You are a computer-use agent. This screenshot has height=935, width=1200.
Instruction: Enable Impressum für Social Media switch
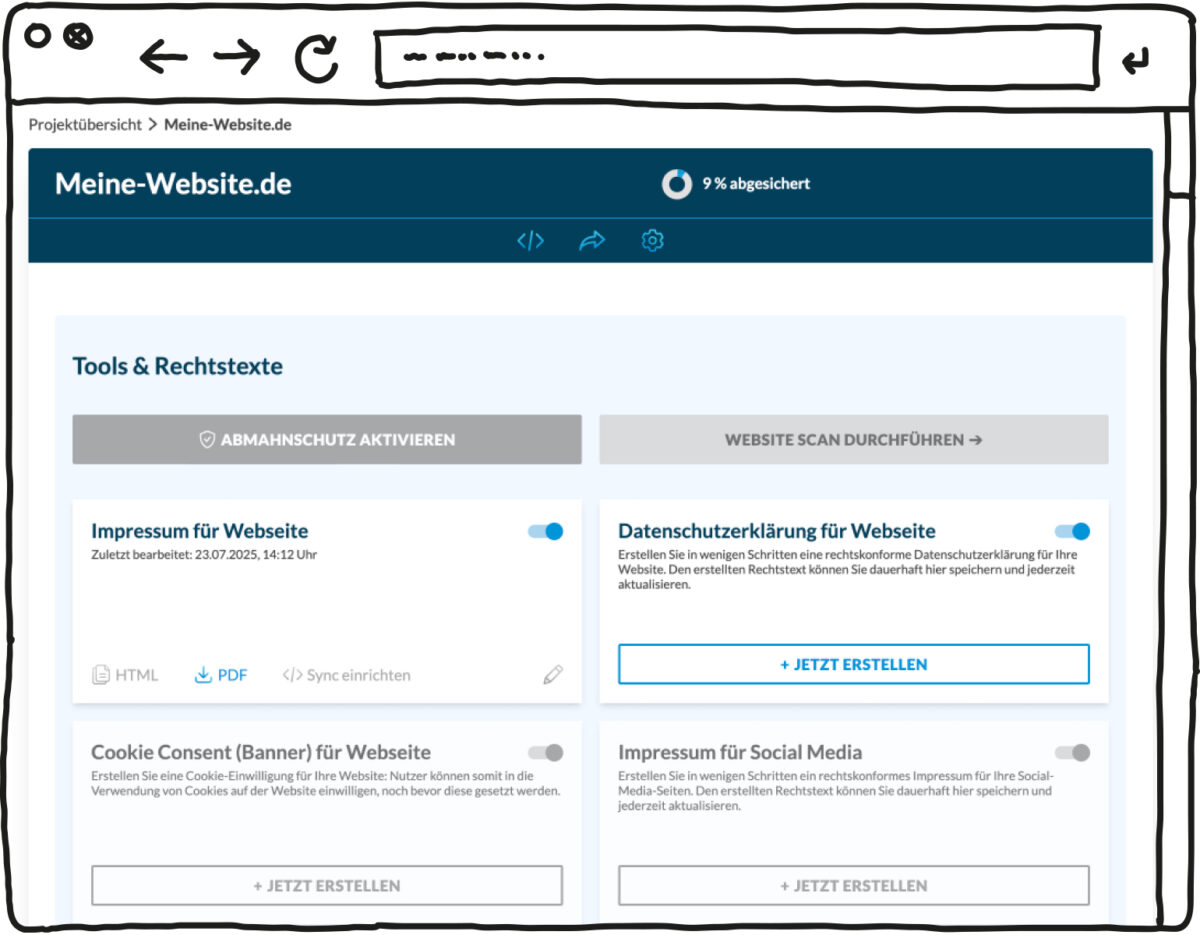click(1072, 752)
